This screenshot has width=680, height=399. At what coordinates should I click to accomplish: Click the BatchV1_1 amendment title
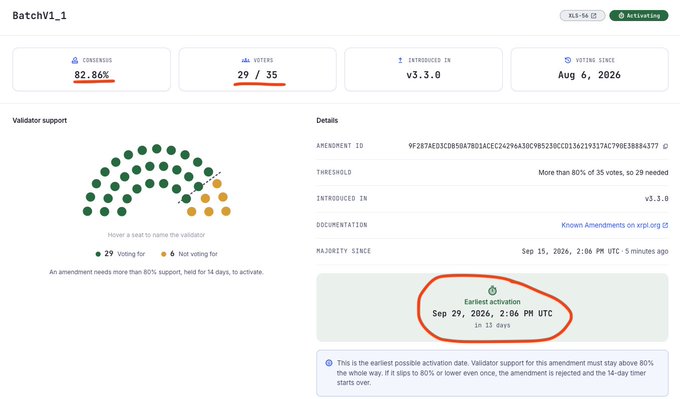pos(39,16)
